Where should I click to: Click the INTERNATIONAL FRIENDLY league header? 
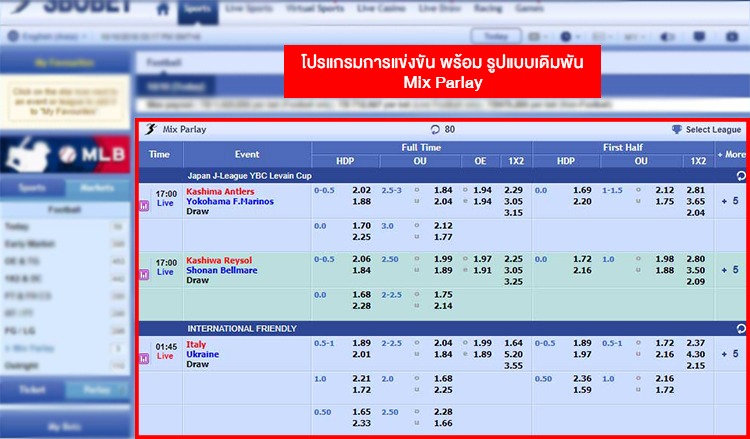pyautogui.click(x=242, y=329)
